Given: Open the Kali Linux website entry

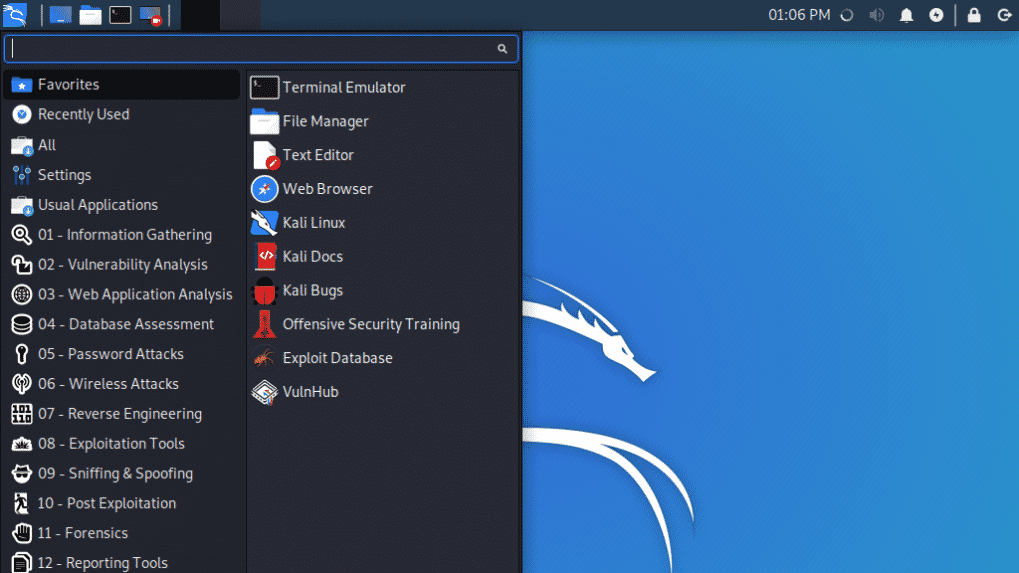Looking at the screenshot, I should 383,223.
